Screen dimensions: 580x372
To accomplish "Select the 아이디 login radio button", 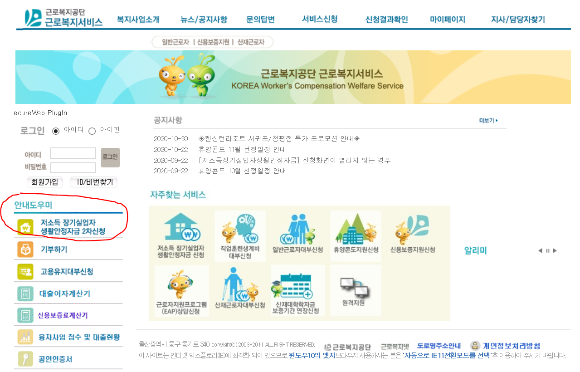I will tap(55, 131).
